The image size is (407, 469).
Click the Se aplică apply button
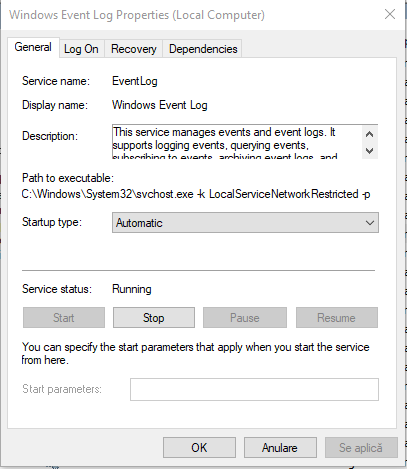coord(361,448)
